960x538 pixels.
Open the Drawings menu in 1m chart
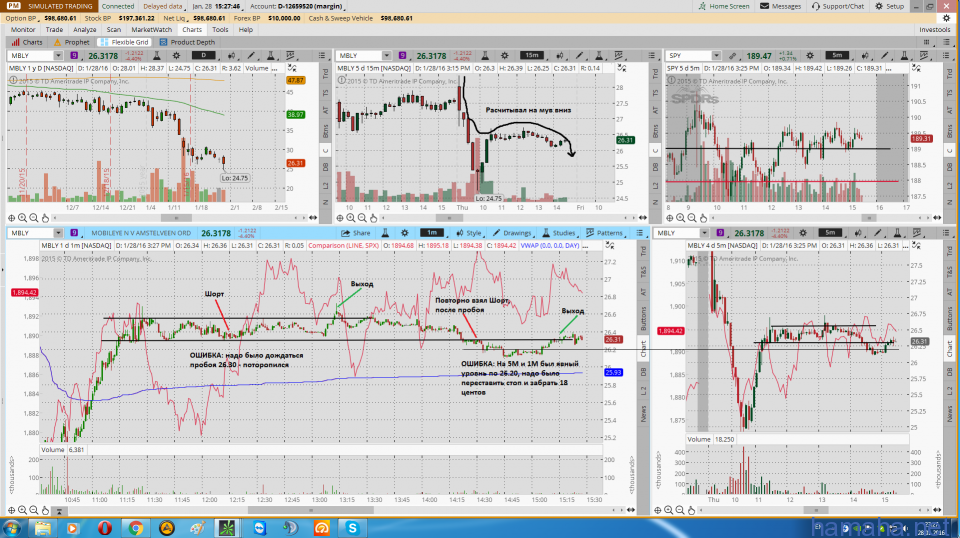click(512, 233)
